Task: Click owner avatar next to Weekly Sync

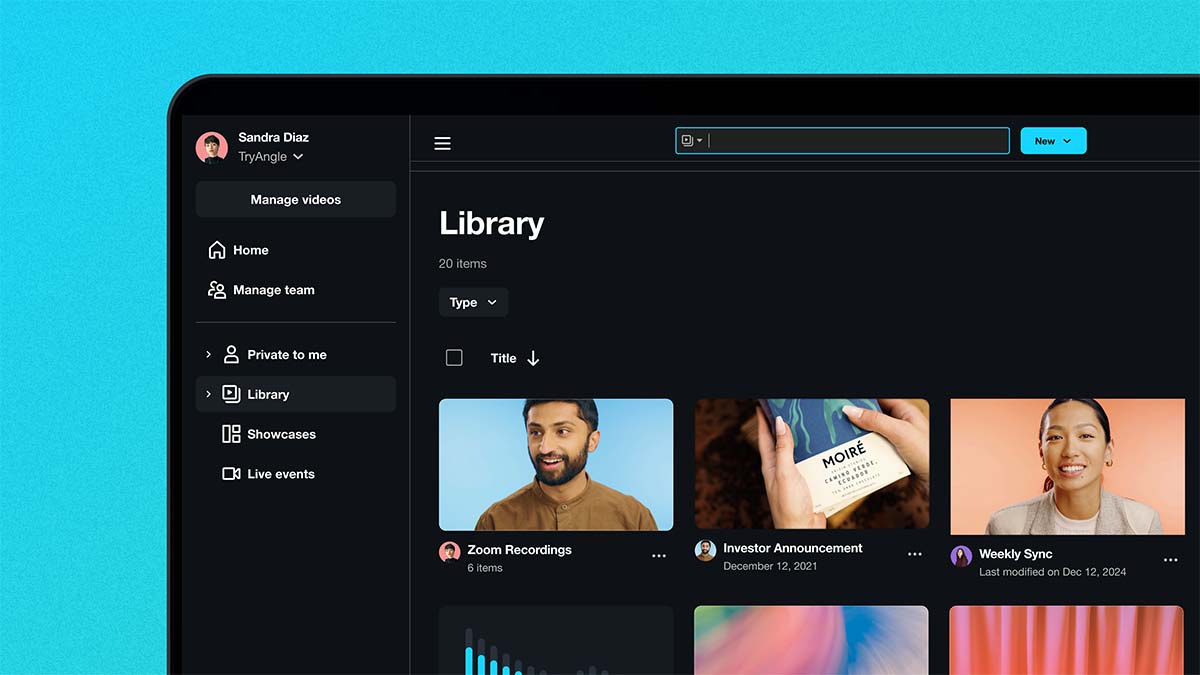Action: tap(961, 557)
